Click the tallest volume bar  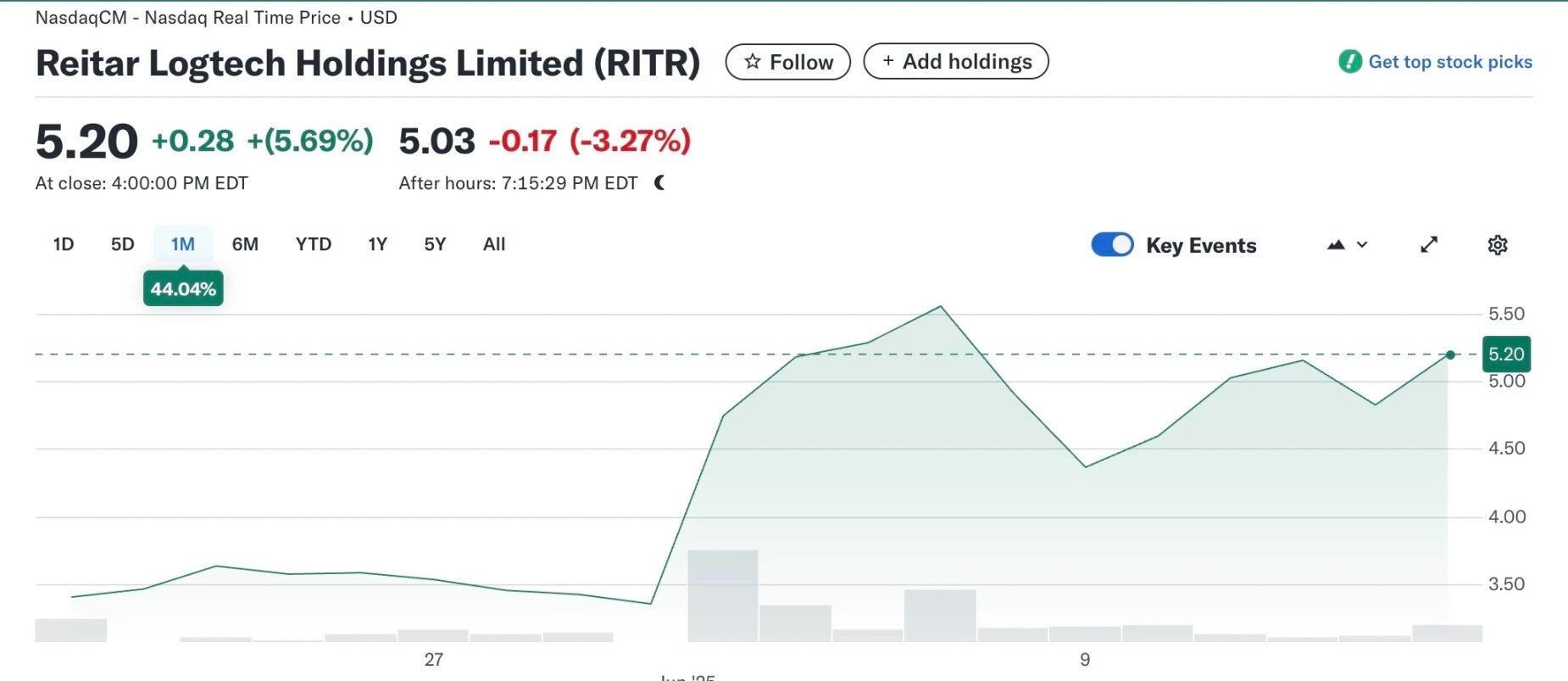tap(723, 595)
